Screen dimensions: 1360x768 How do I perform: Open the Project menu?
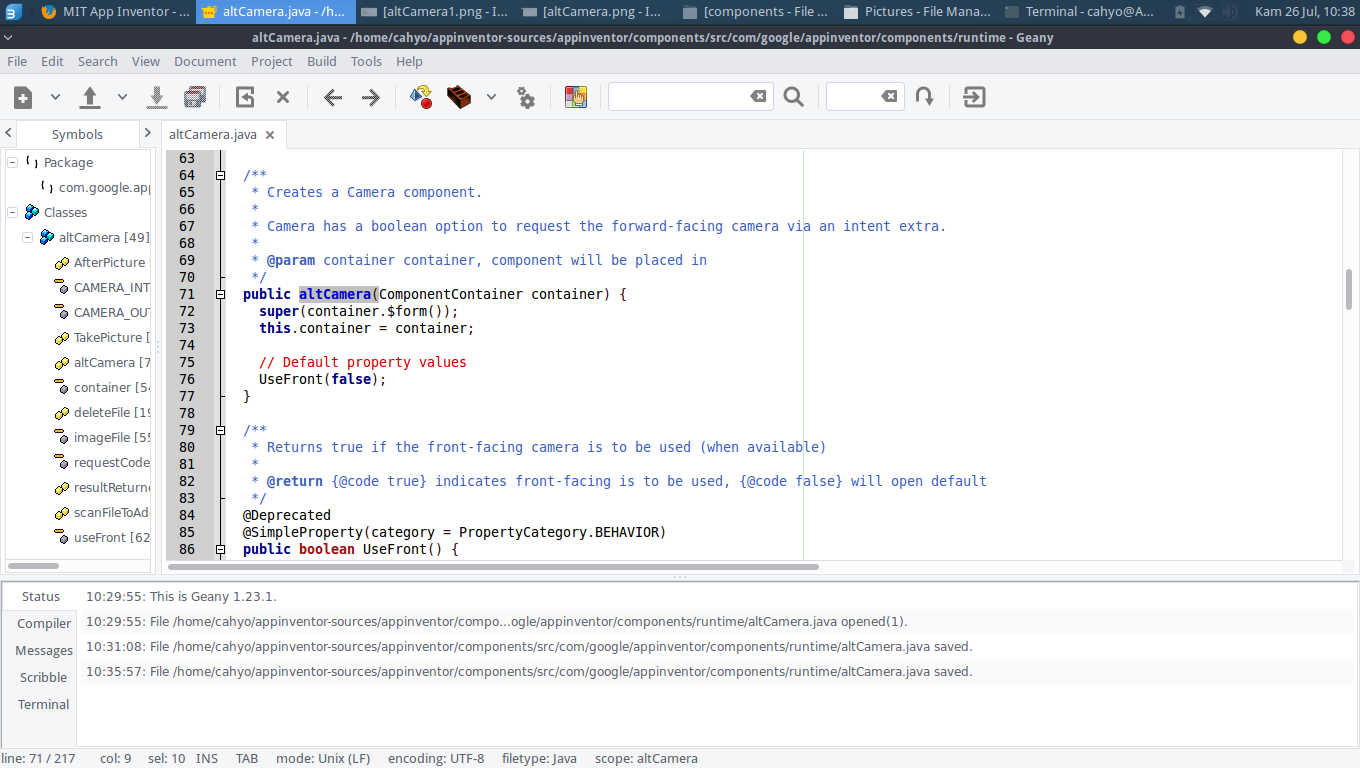point(272,61)
